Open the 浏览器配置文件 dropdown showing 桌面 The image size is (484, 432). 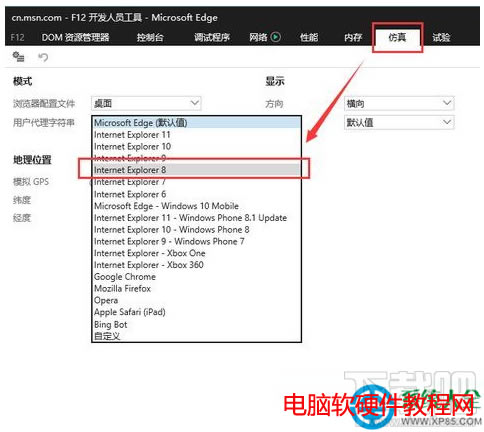point(146,103)
